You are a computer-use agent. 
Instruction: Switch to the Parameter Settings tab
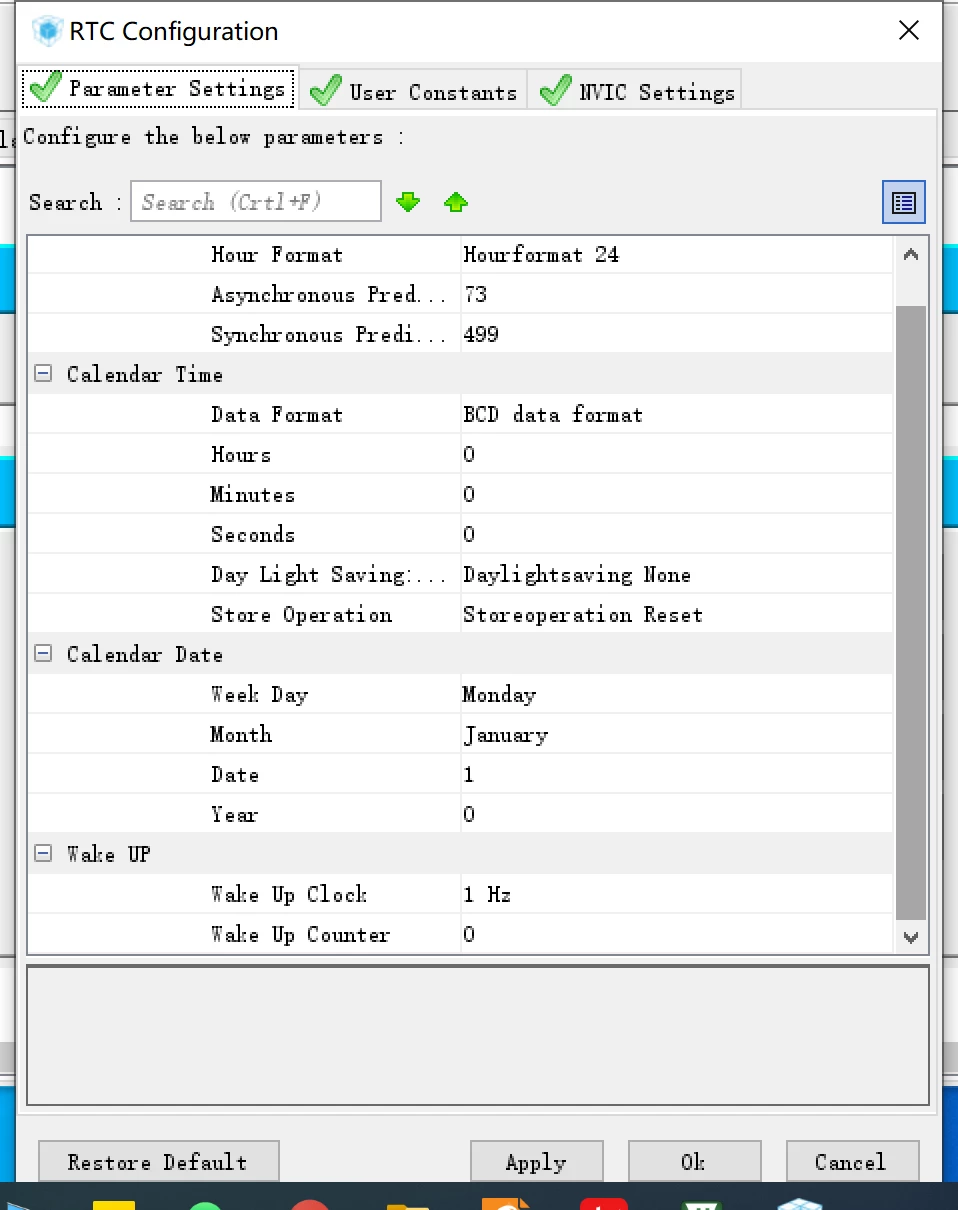[x=159, y=88]
